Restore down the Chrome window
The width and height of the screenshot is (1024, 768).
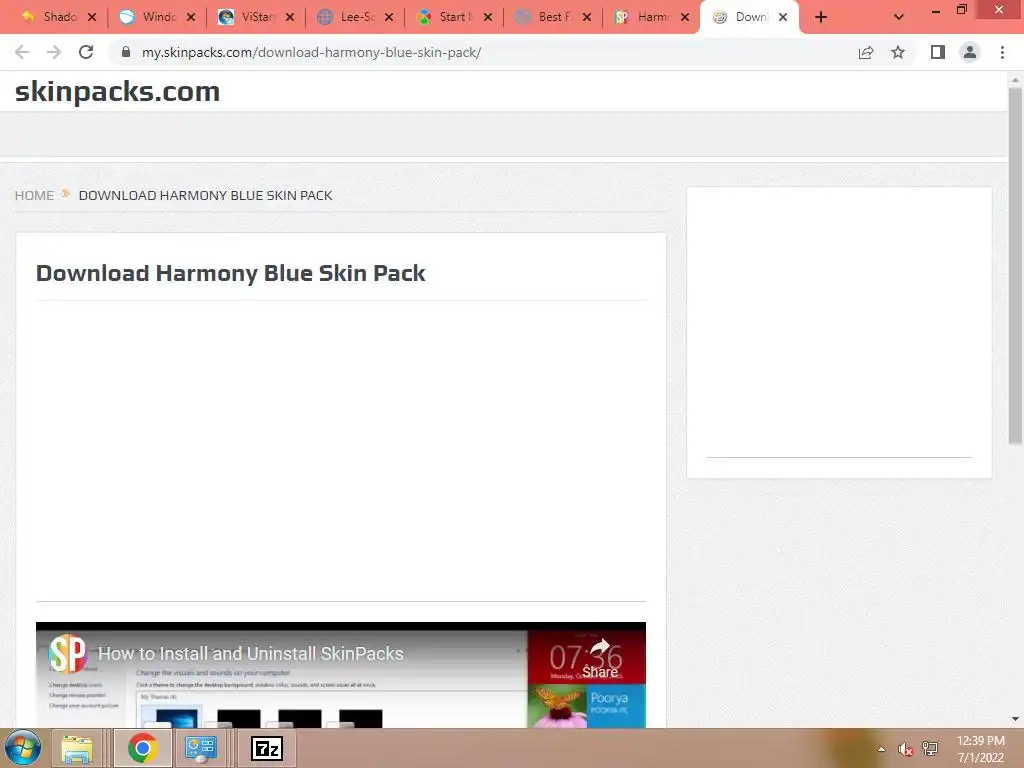[x=962, y=10]
